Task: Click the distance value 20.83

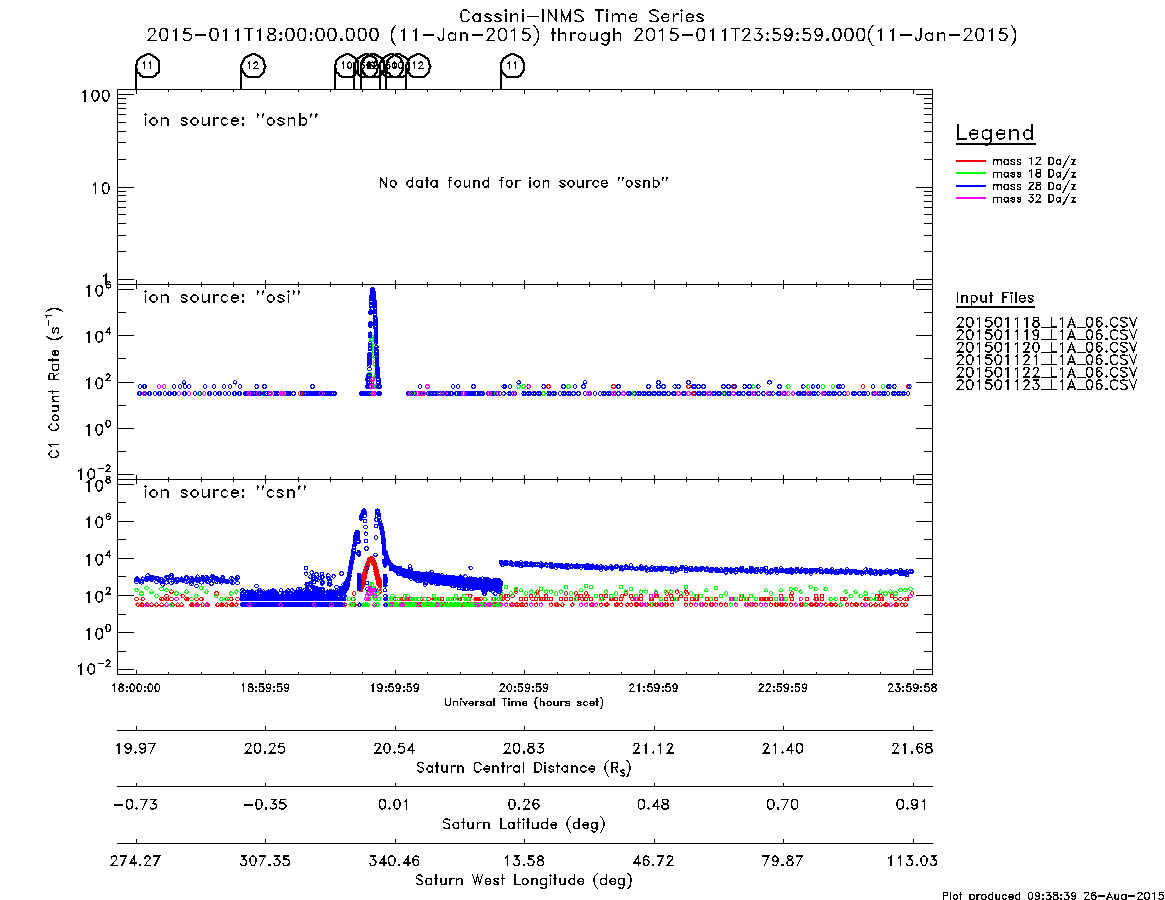Action: click(x=524, y=748)
